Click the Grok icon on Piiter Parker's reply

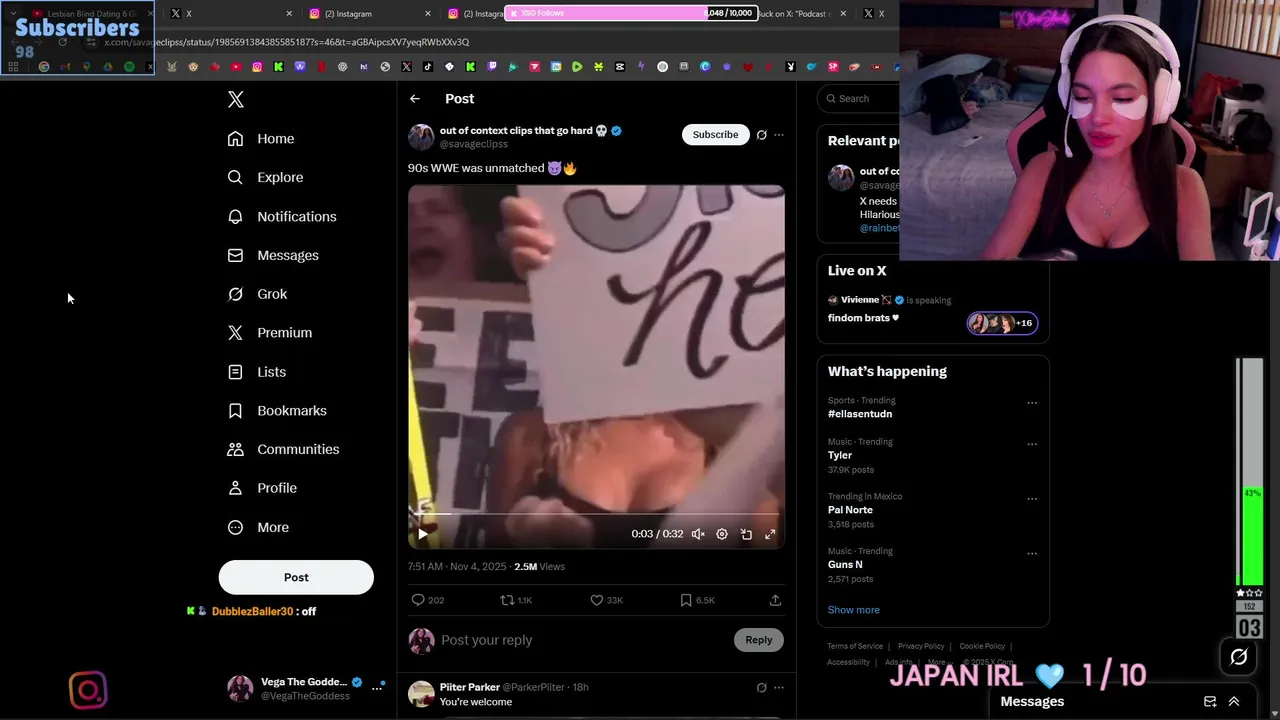pos(761,687)
